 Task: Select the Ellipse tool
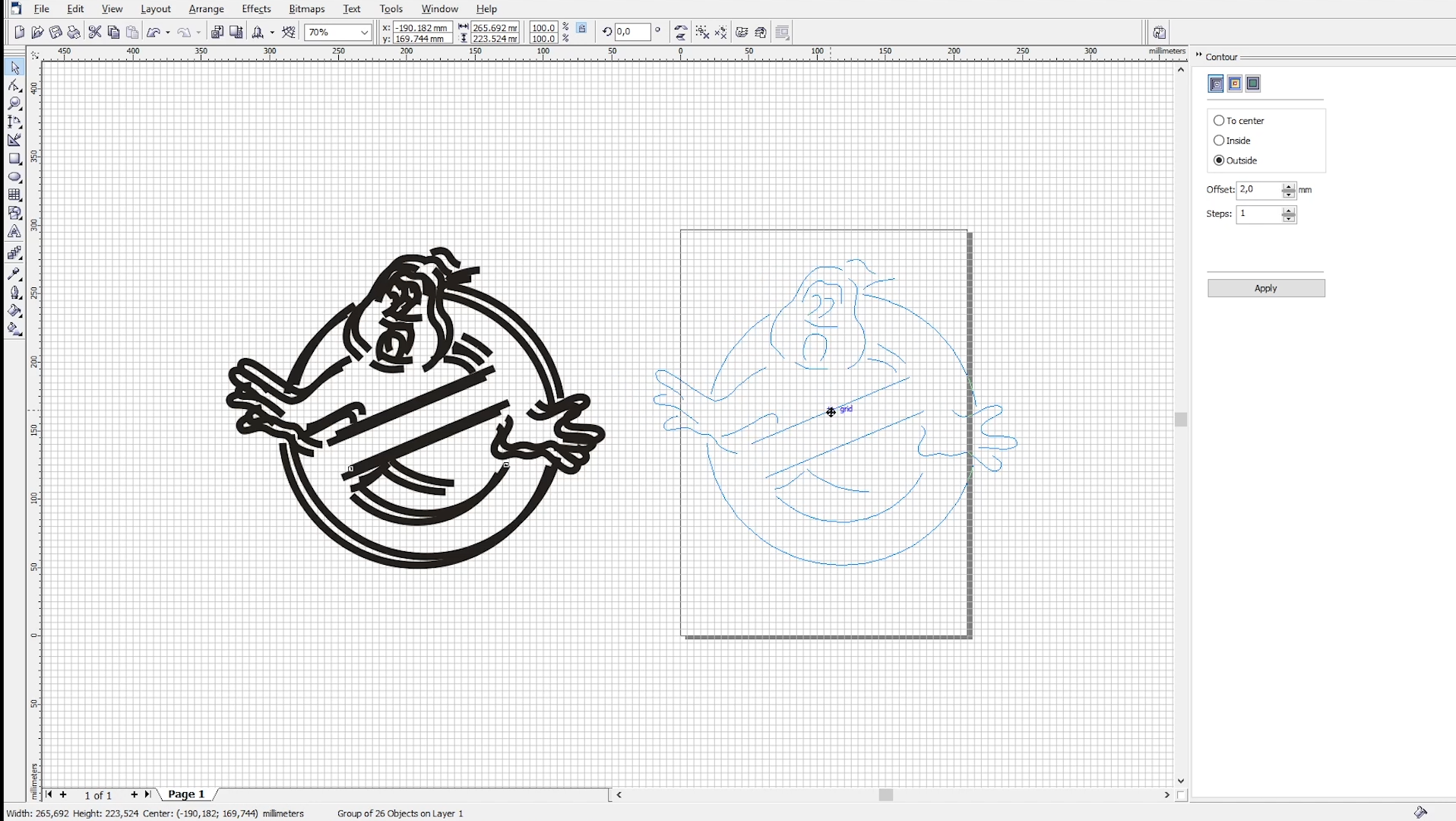tap(14, 177)
